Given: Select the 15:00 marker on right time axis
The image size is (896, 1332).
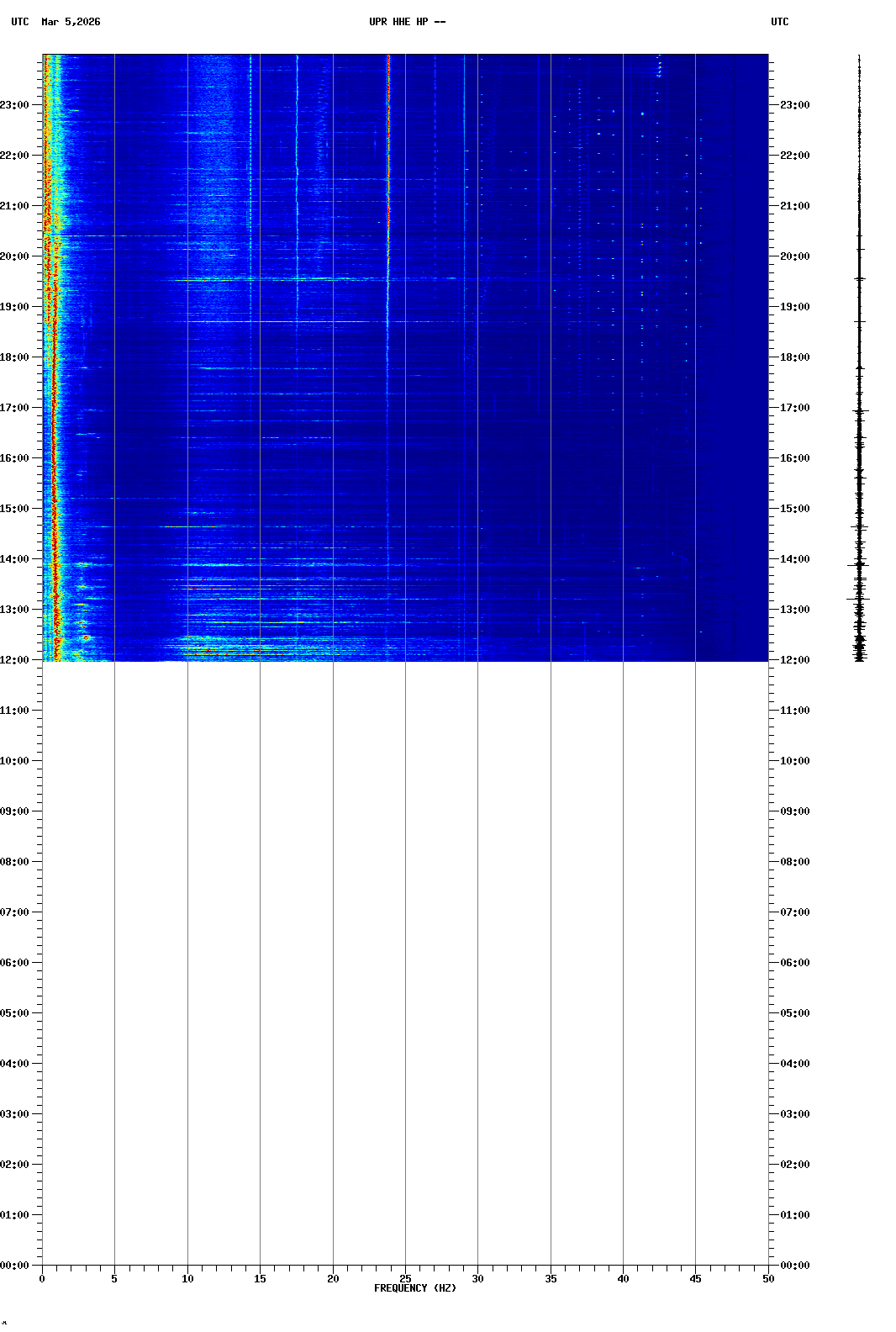Looking at the screenshot, I should click(x=794, y=509).
